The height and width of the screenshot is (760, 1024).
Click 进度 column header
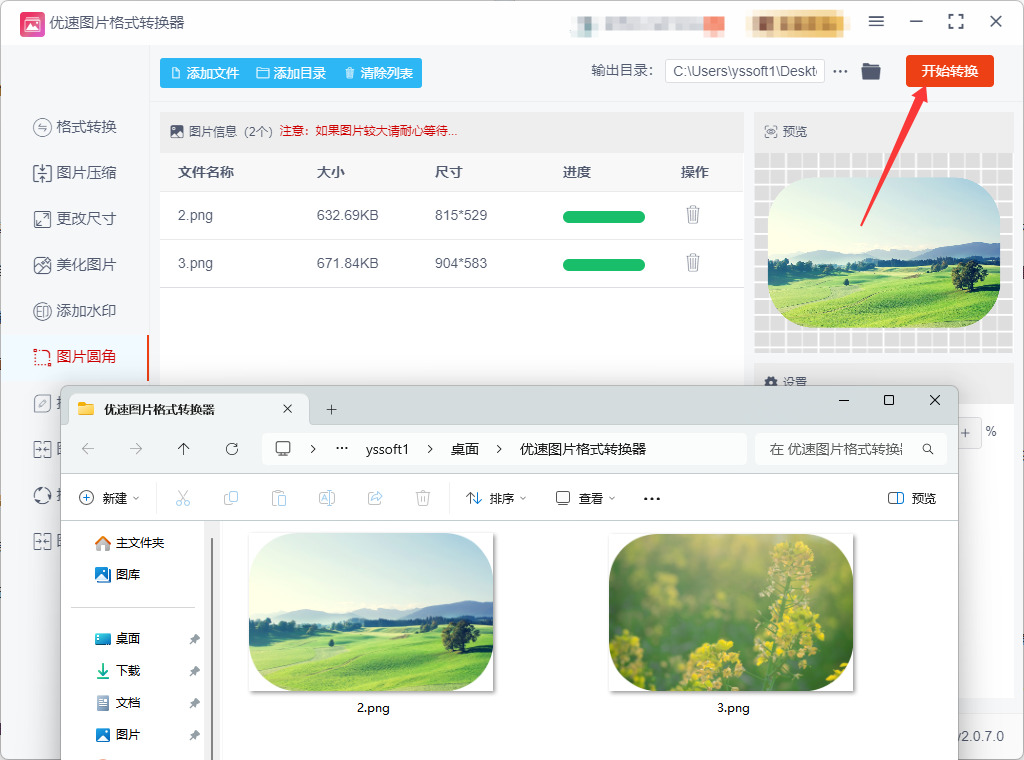pyautogui.click(x=577, y=172)
